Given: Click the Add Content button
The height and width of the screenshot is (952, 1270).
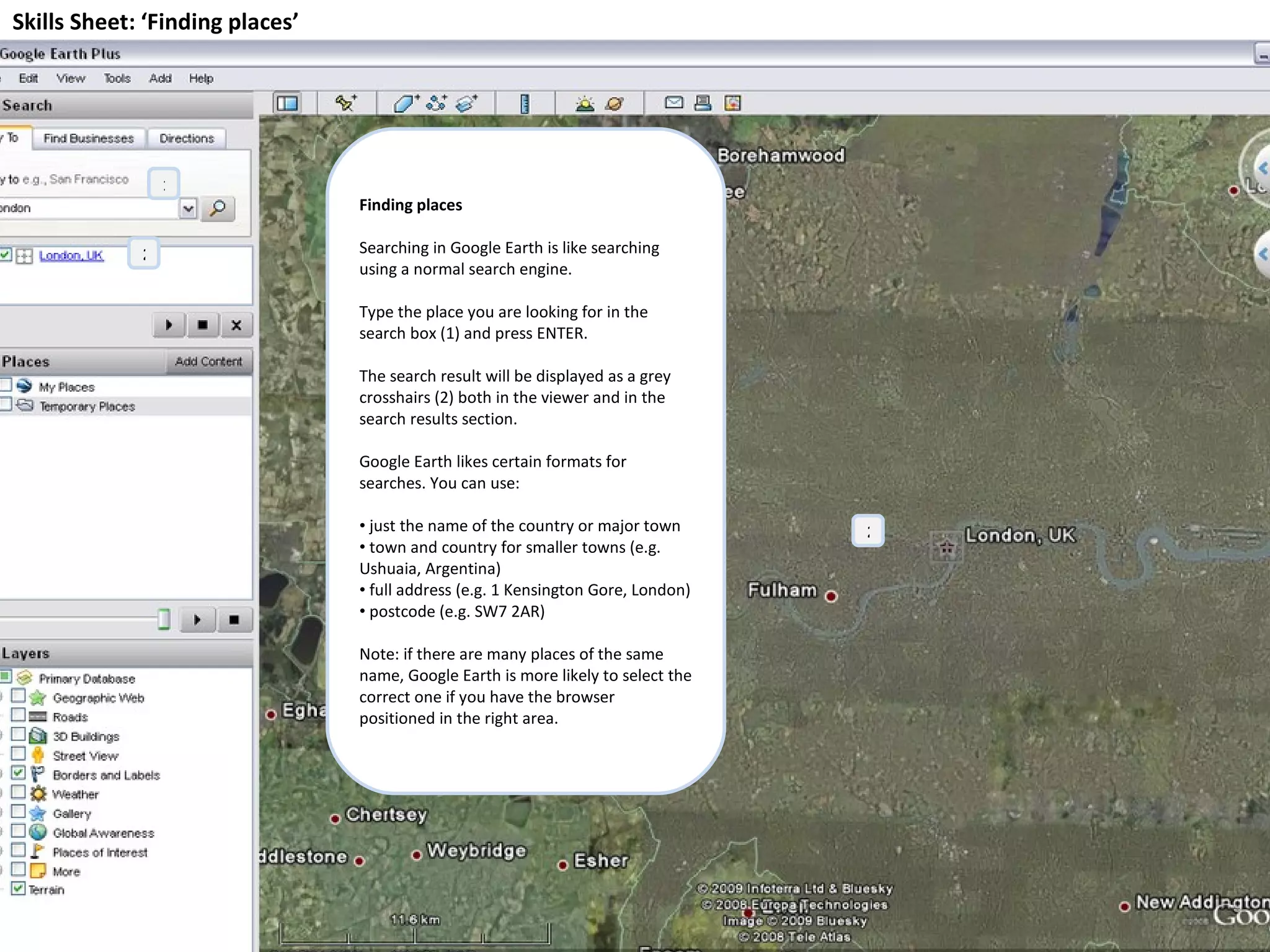Looking at the screenshot, I should [x=208, y=361].
